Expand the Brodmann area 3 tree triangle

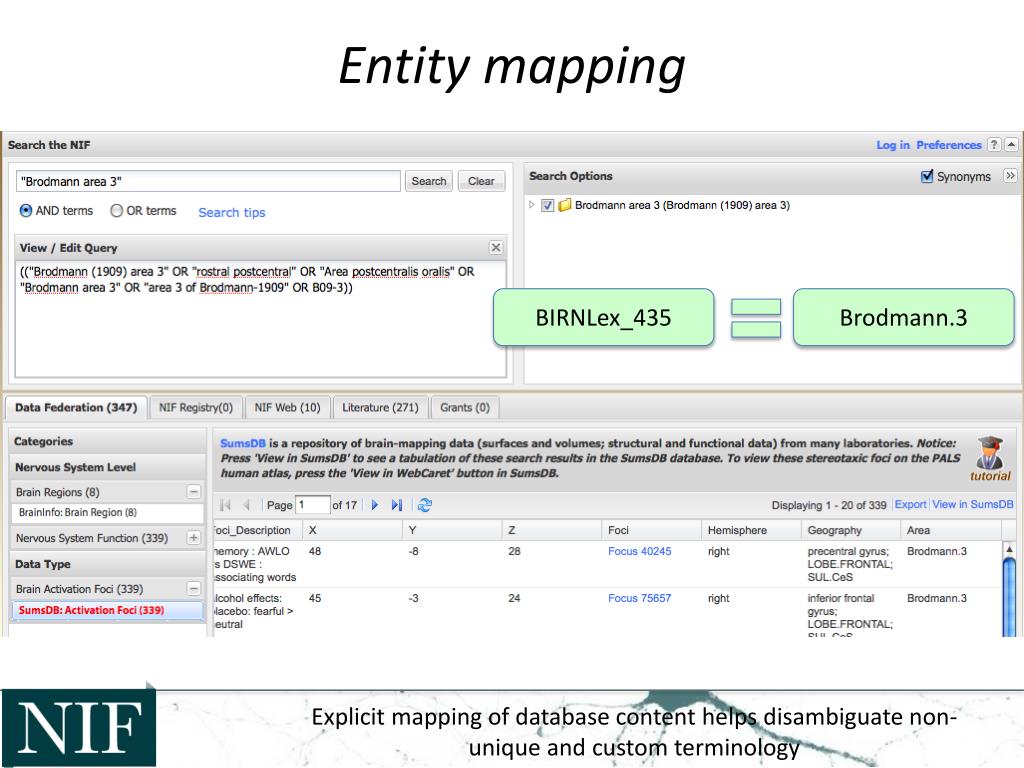(532, 205)
